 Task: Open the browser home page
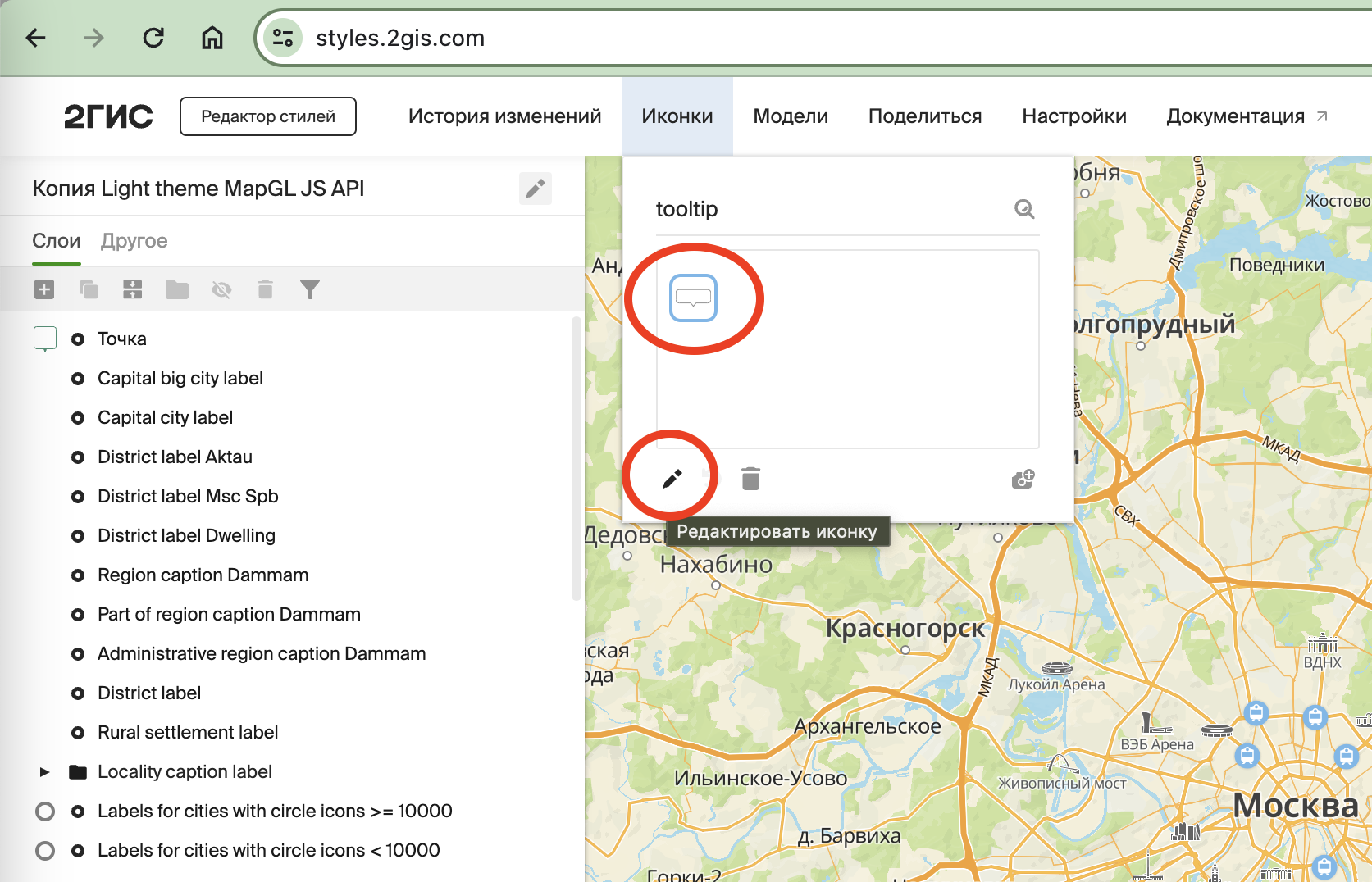[x=212, y=38]
